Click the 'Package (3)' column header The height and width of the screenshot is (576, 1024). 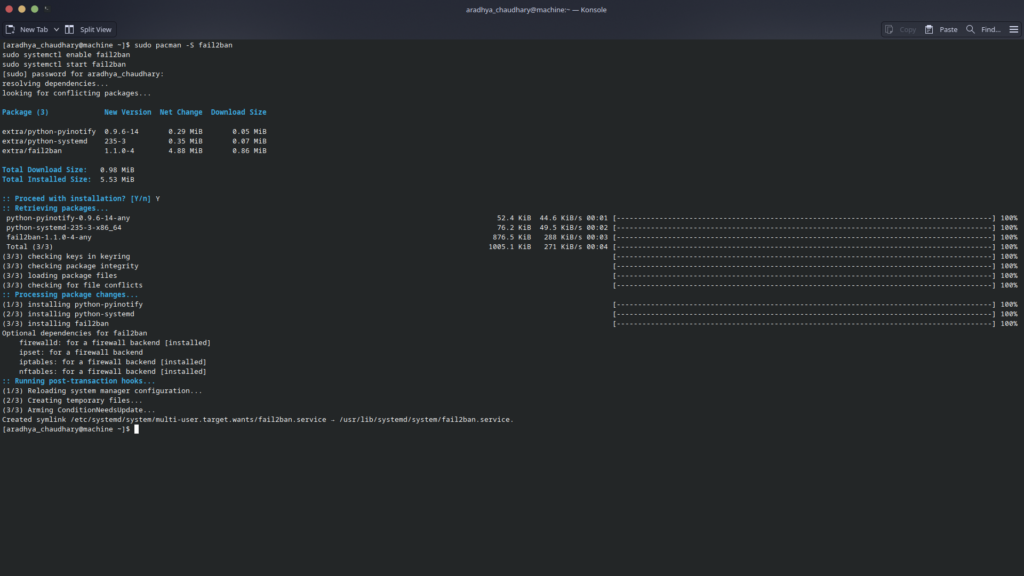(25, 112)
